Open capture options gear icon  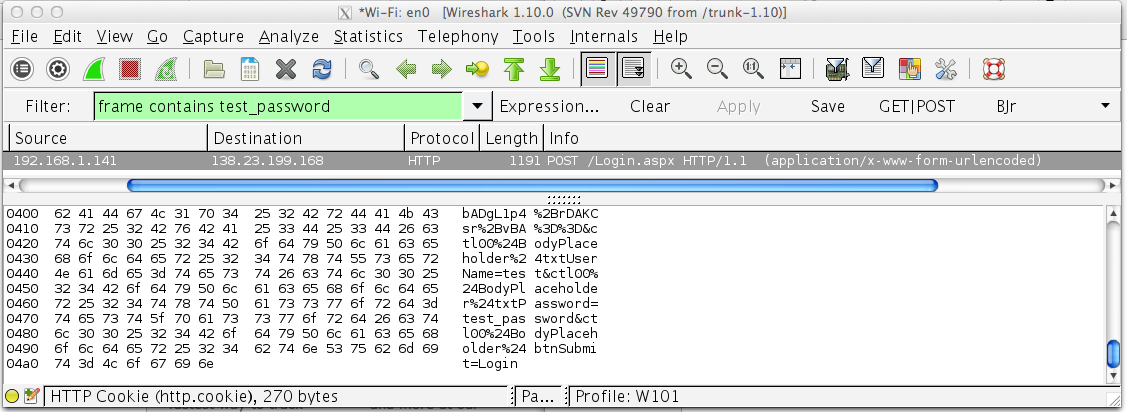[58, 69]
